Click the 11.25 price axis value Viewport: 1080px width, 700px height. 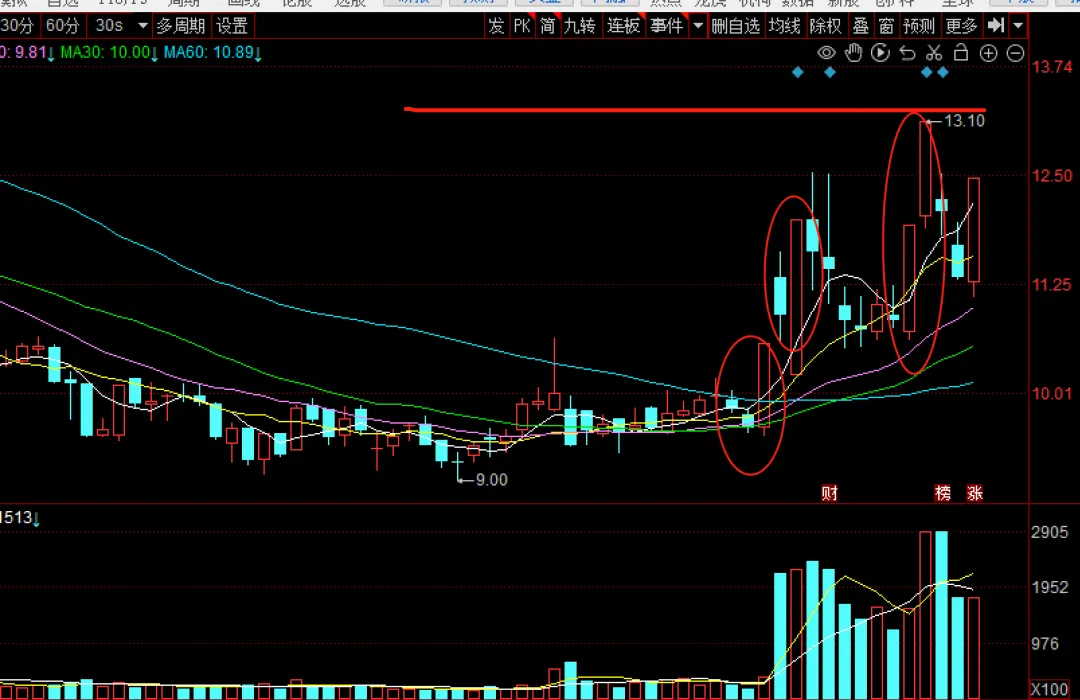[x=1052, y=285]
